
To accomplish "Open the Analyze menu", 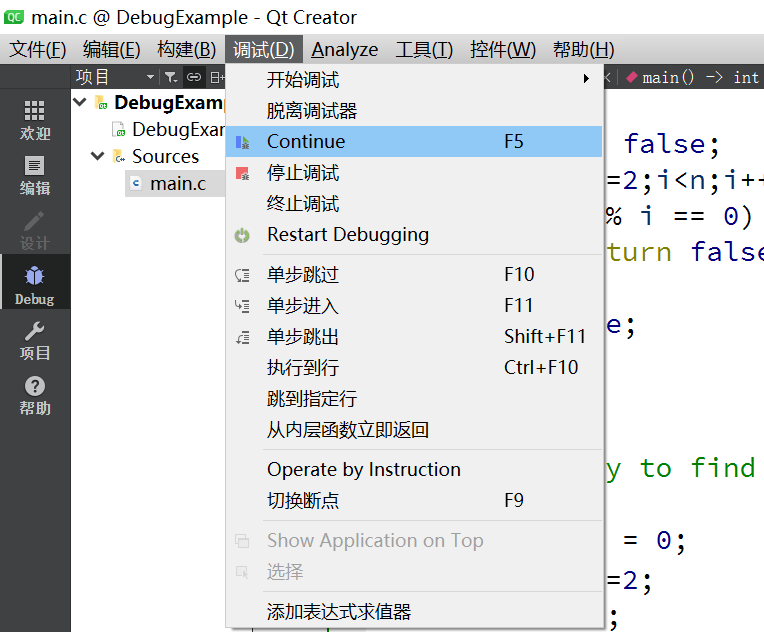I will click(x=344, y=49).
